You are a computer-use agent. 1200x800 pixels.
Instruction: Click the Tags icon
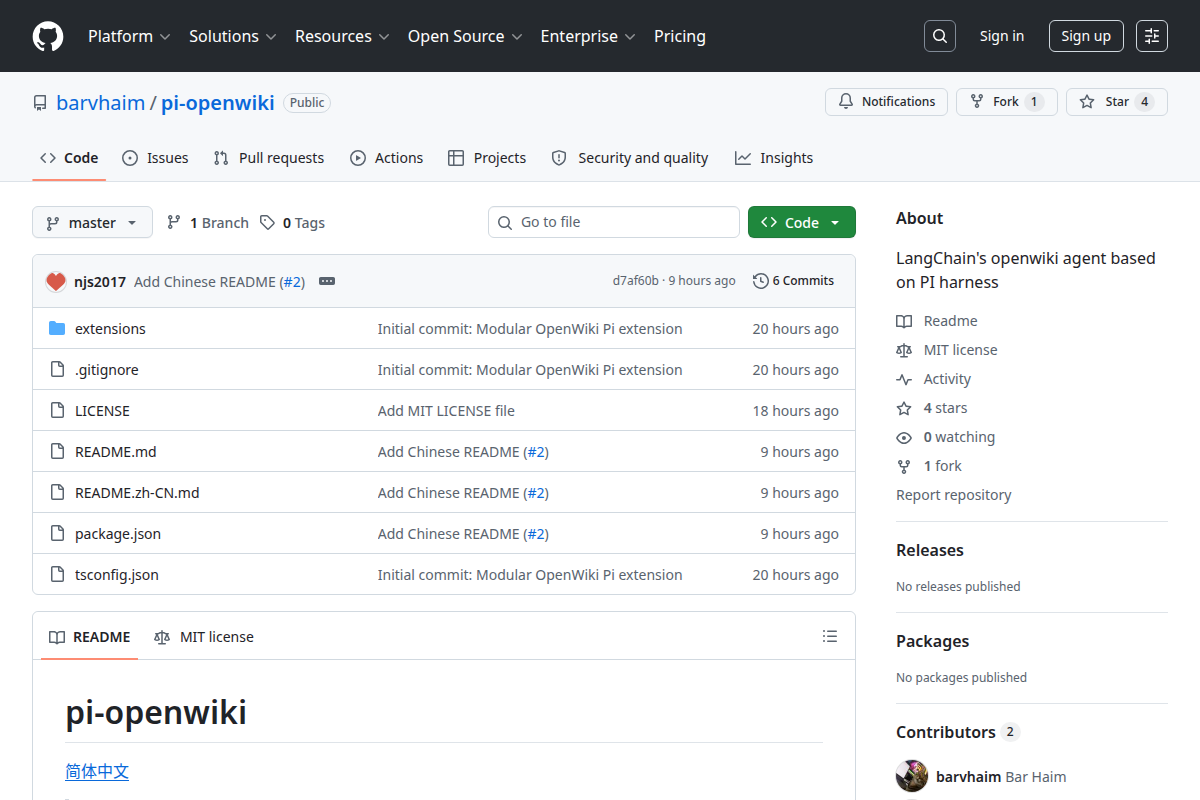267,223
